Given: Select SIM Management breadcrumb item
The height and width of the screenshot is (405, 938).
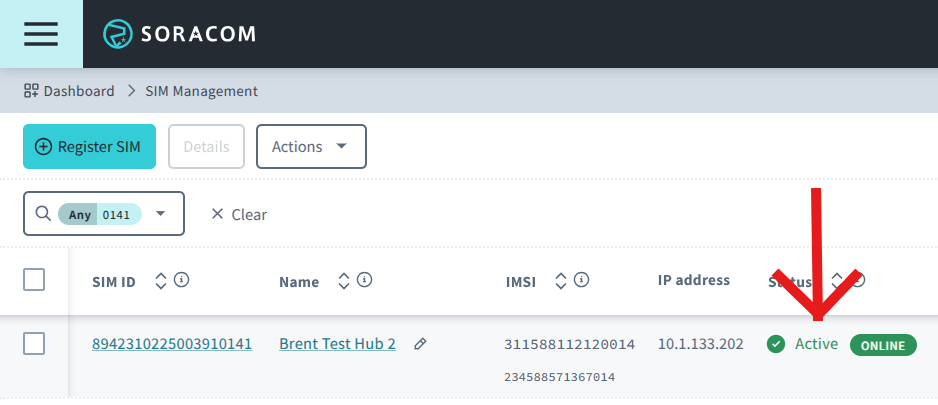Looking at the screenshot, I should (201, 91).
